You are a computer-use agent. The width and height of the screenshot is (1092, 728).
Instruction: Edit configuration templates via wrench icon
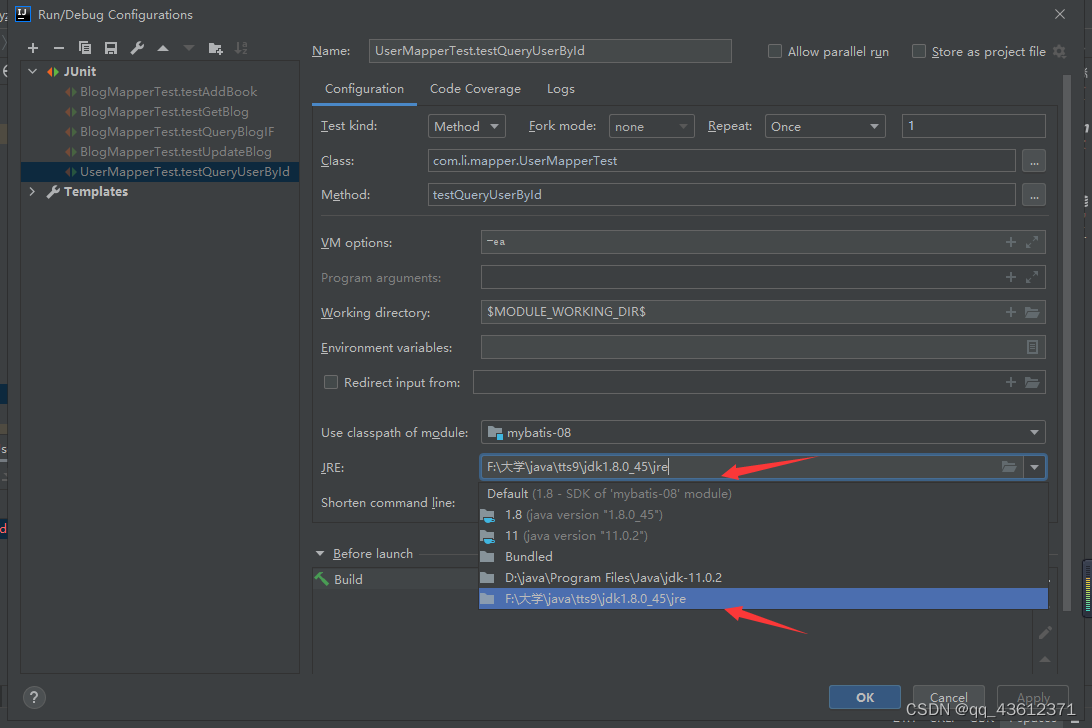(136, 47)
